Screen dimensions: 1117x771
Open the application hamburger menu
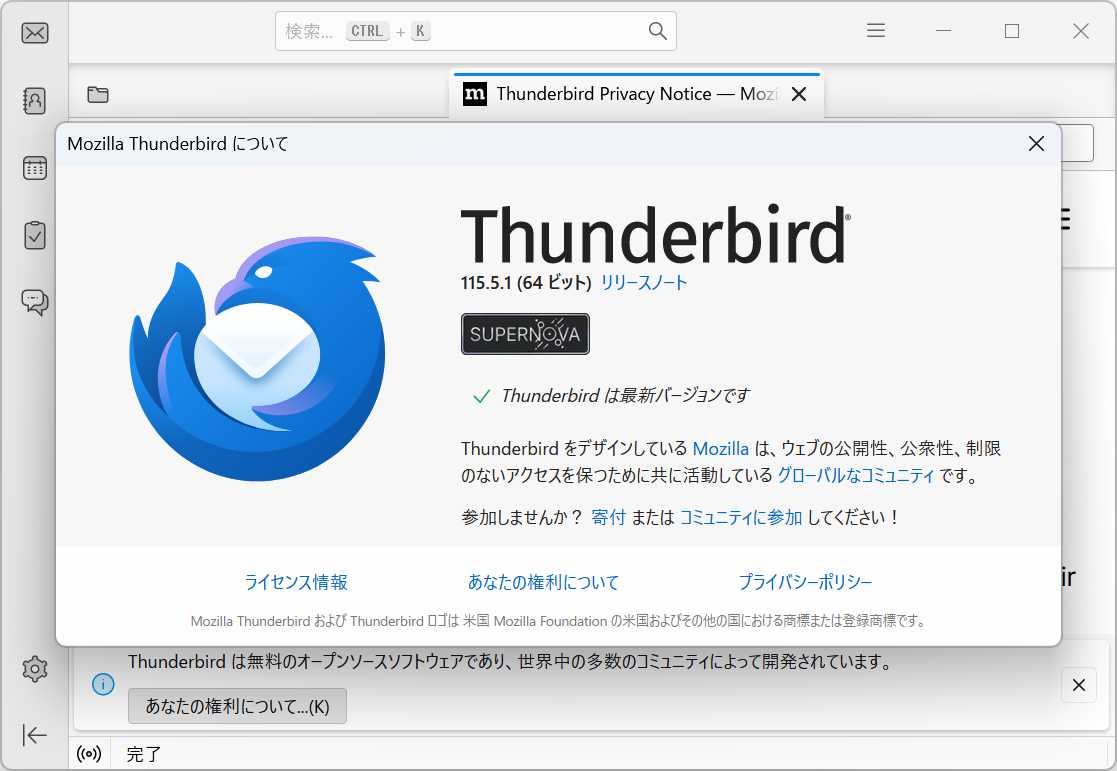tap(875, 30)
